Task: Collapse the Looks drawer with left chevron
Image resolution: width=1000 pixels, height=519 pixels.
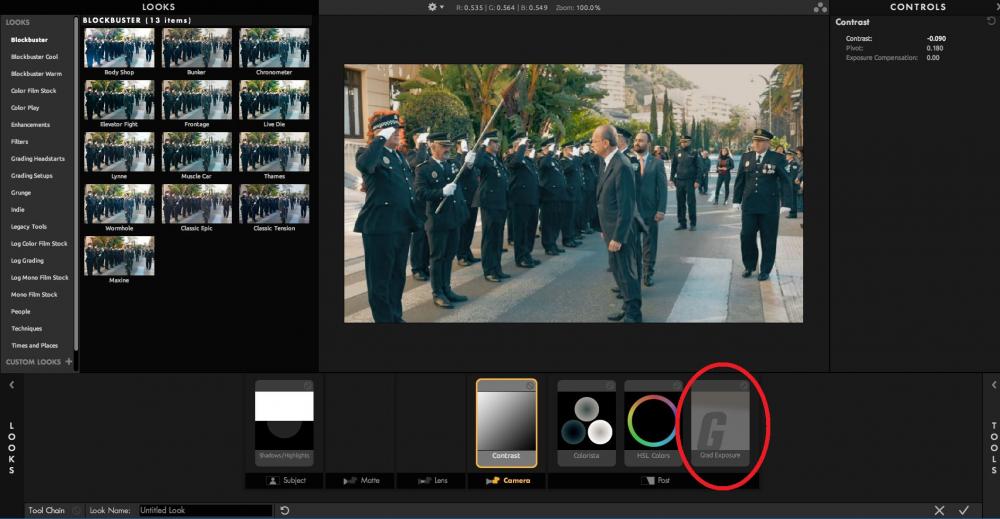Action: point(11,385)
